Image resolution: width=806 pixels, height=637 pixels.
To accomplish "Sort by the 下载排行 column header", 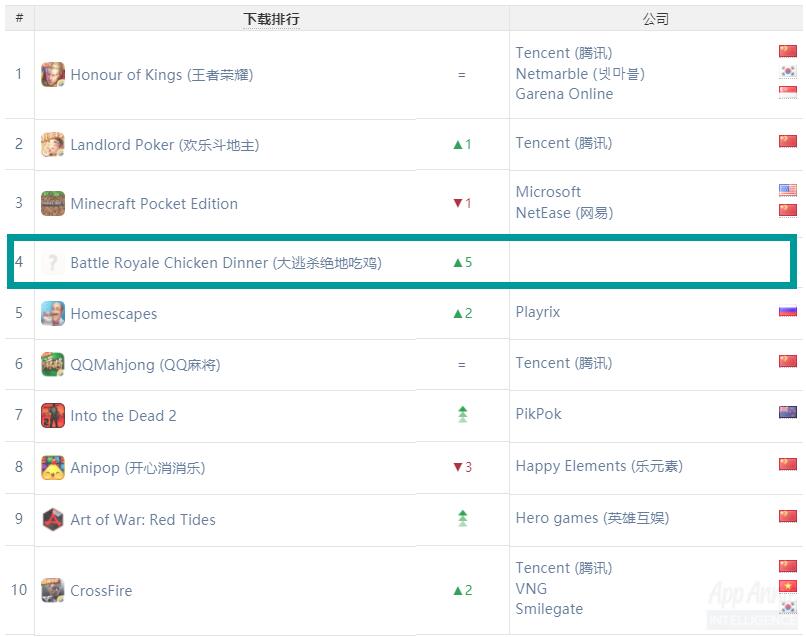I will point(271,19).
